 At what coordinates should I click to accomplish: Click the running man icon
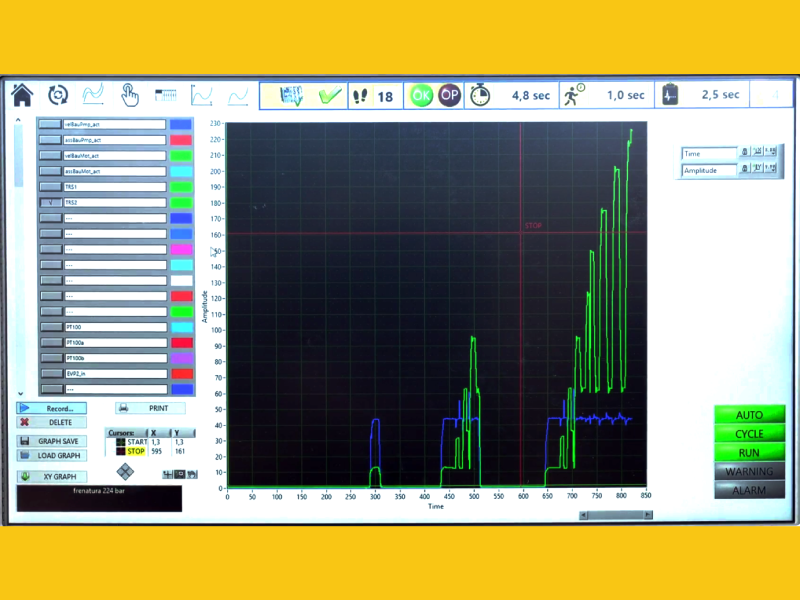coord(573,95)
